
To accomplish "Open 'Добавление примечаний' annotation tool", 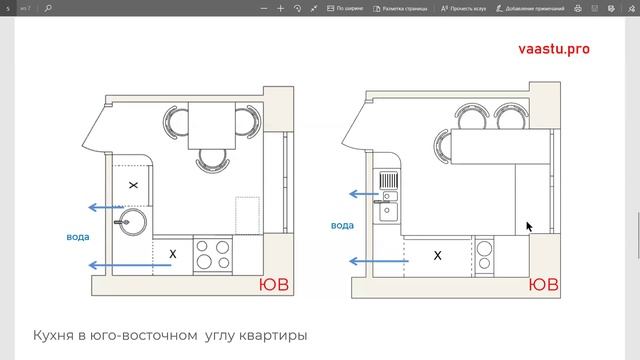I will (530, 8).
